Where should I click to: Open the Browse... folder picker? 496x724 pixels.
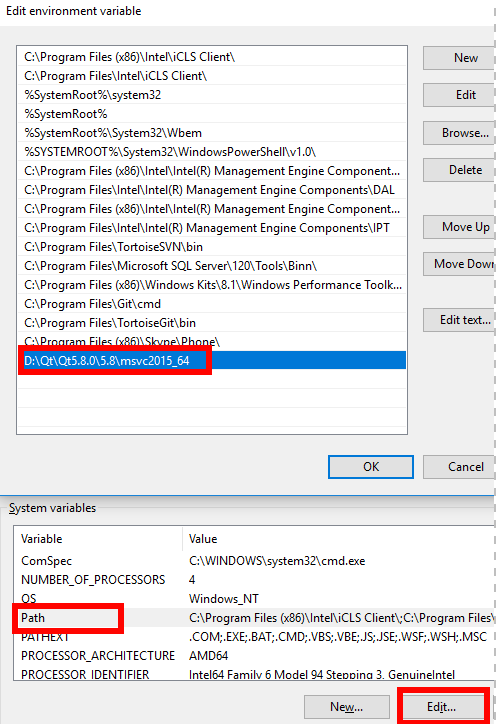coord(459,133)
